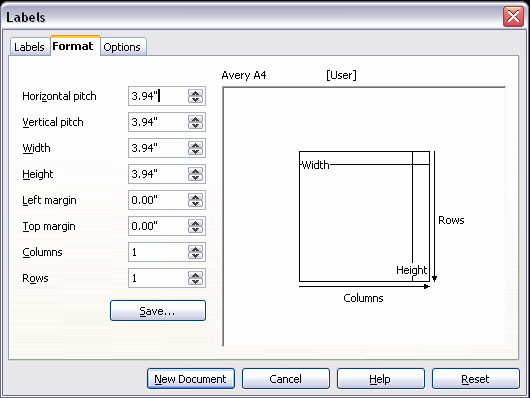The image size is (530, 398).
Task: Switch to the Labels tab
Action: 29,47
